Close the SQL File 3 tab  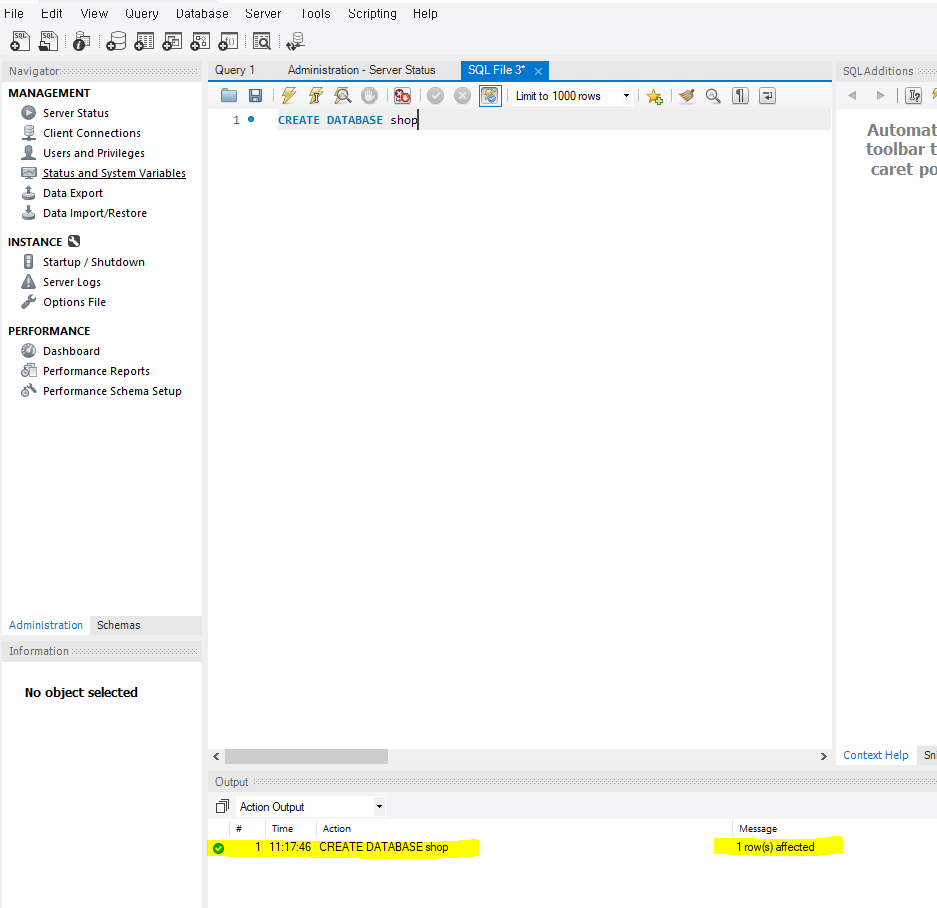pos(538,71)
